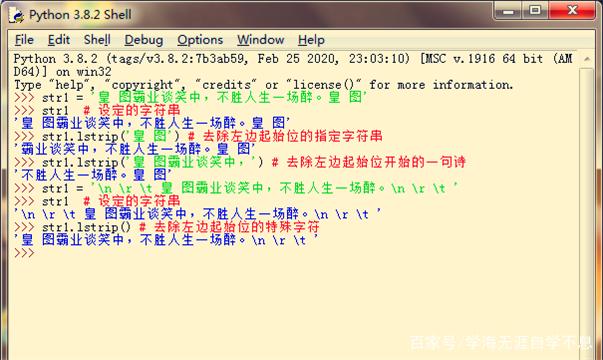
Task: Maximize the Python Shell window
Action: coord(535,11)
